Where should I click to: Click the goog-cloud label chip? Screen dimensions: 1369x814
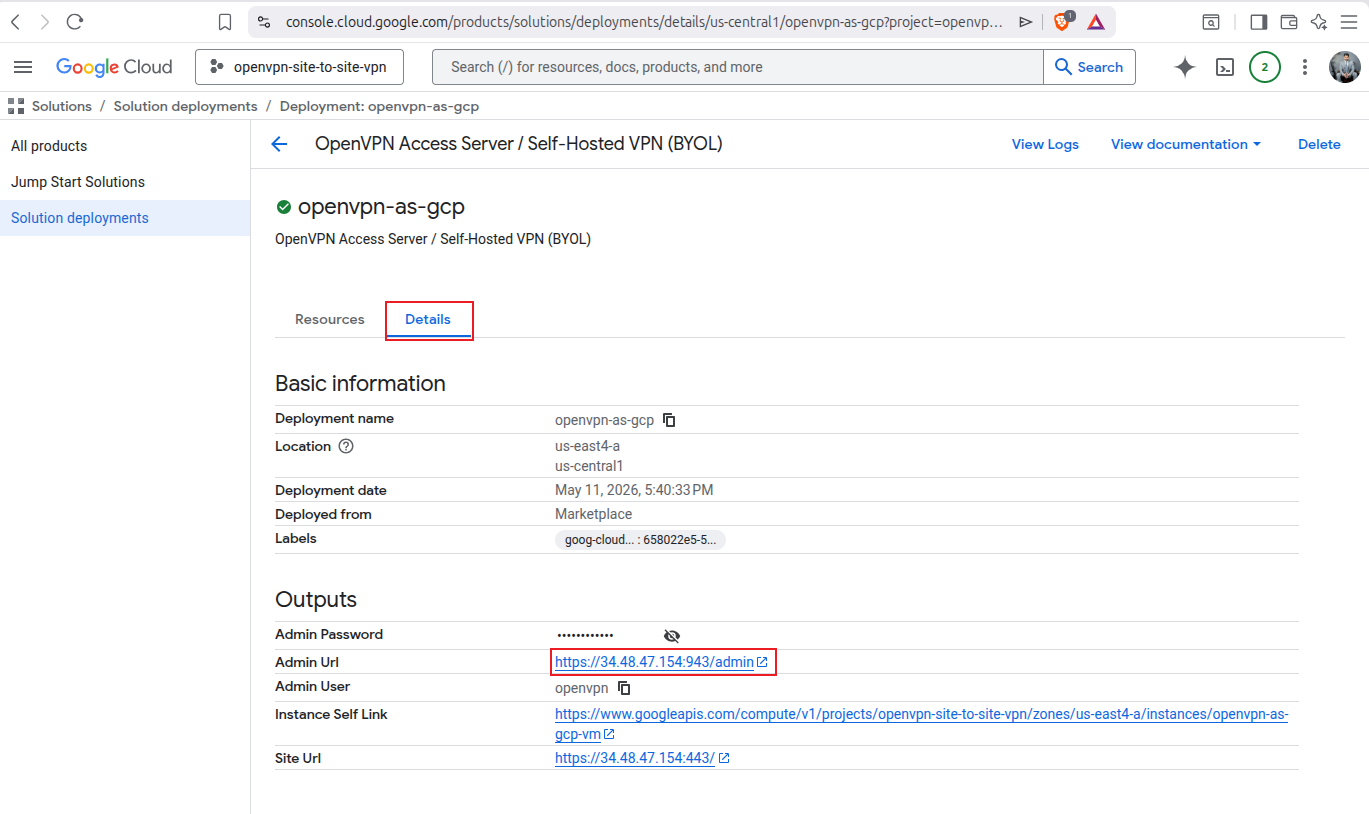point(640,540)
